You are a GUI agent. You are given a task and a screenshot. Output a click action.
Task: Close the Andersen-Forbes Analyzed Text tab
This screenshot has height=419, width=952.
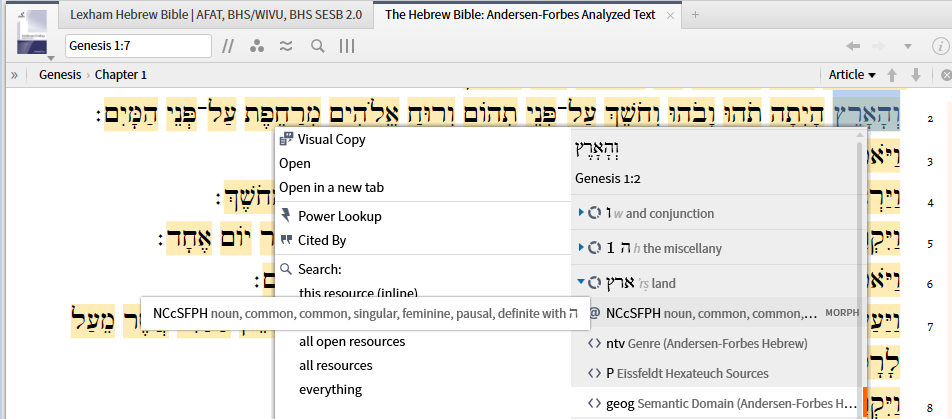[x=670, y=15]
